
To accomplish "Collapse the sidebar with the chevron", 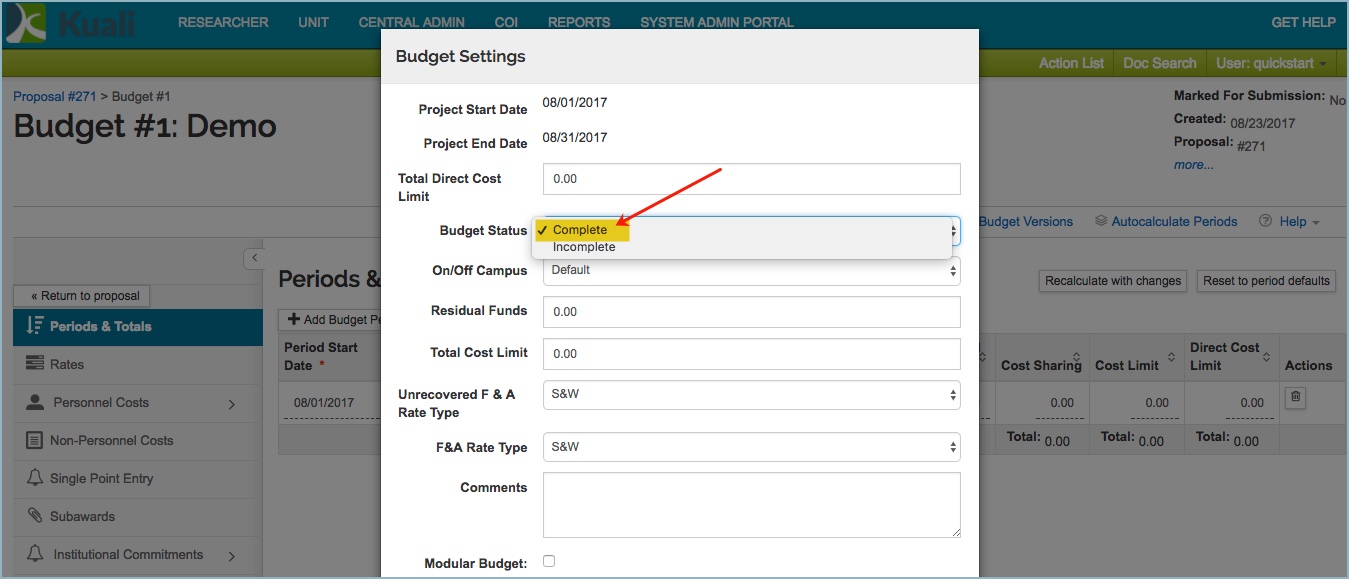I will 254,258.
